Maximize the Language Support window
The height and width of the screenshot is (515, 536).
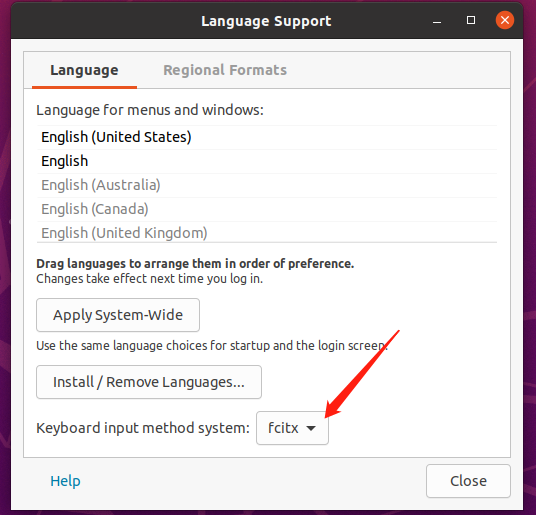point(471,21)
